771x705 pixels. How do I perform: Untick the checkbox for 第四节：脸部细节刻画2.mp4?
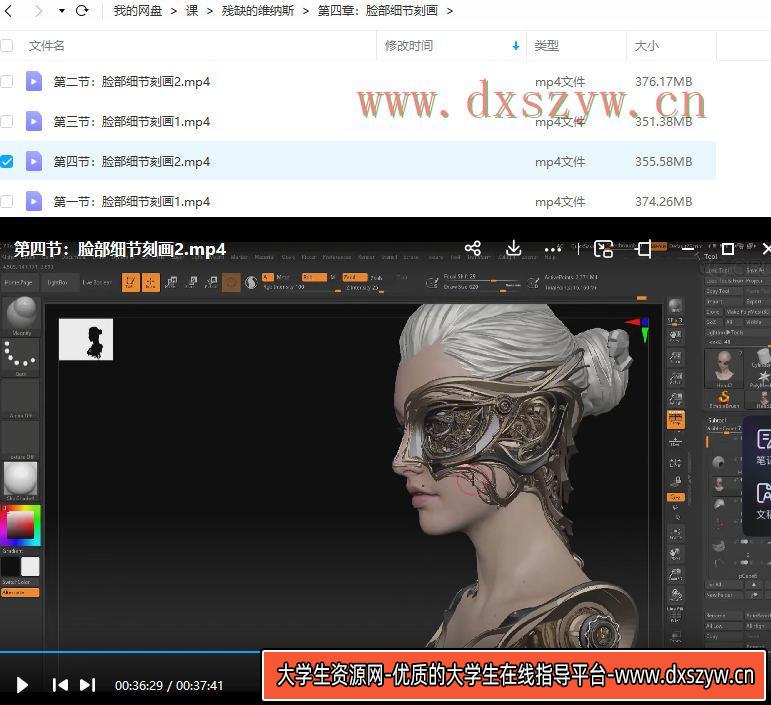6,161
